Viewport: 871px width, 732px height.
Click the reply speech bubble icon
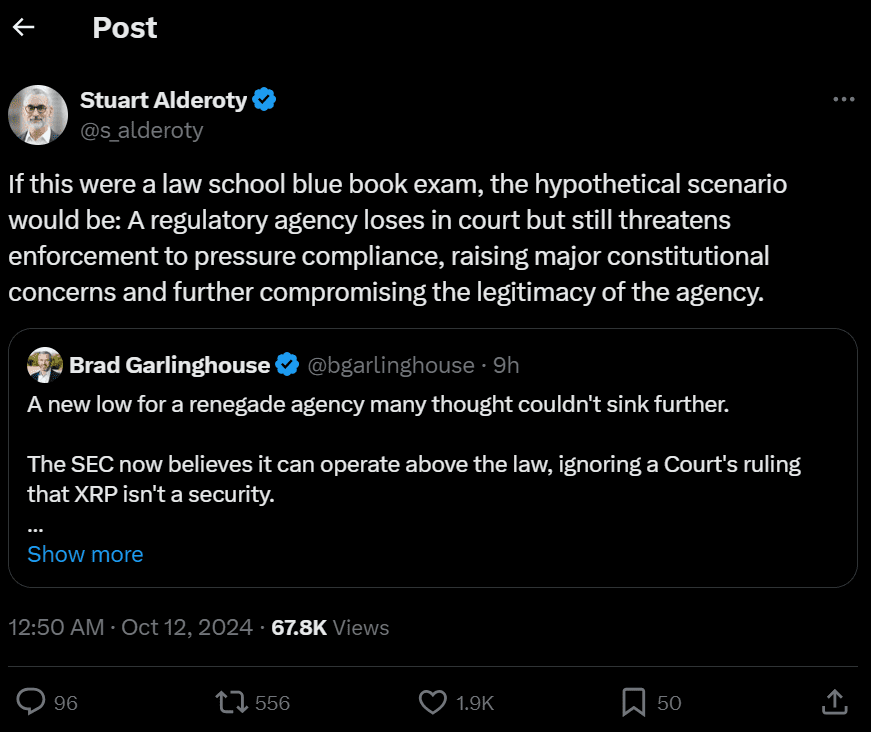coord(32,702)
